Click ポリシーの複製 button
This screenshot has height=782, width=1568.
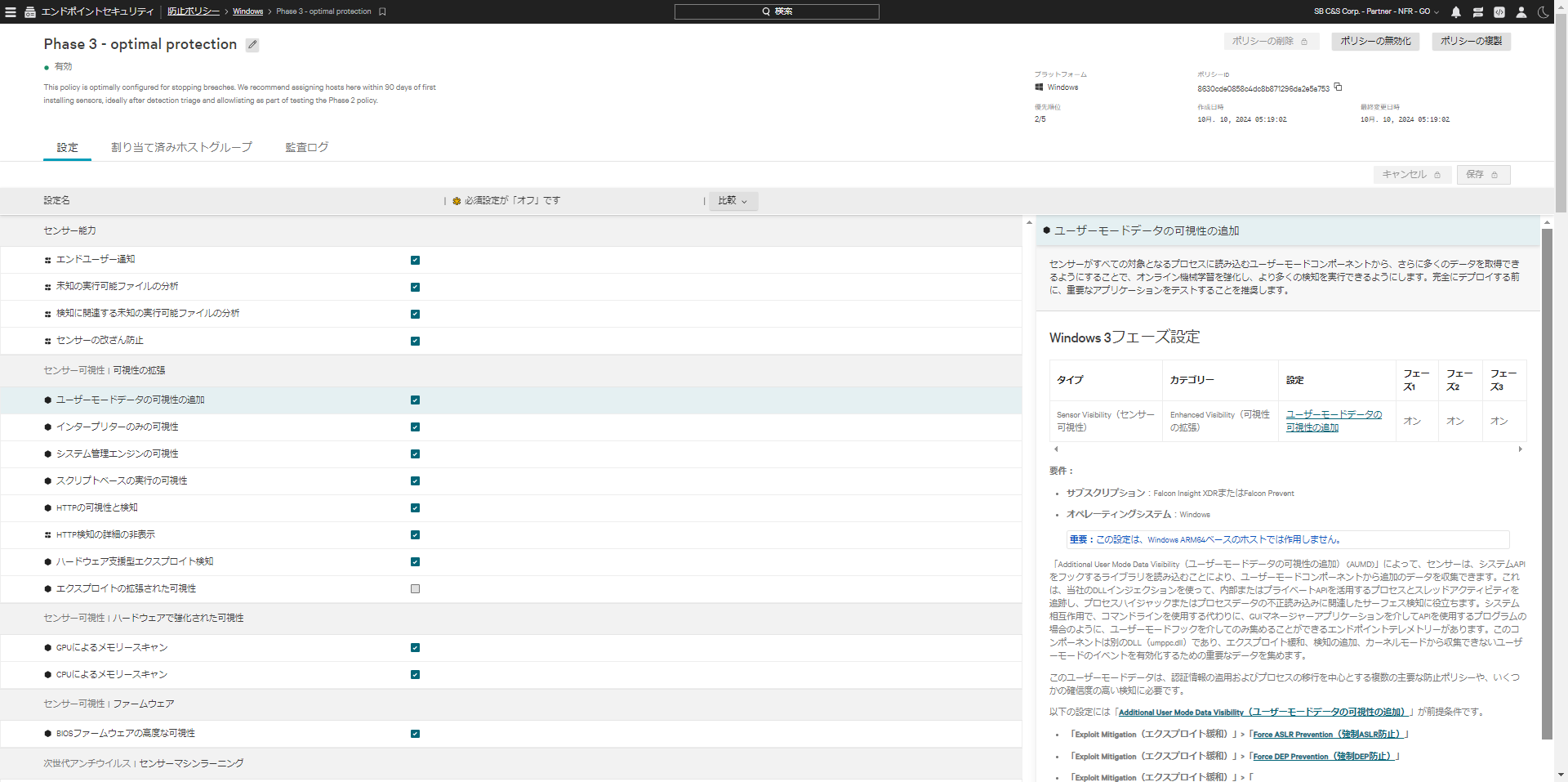click(x=1471, y=42)
